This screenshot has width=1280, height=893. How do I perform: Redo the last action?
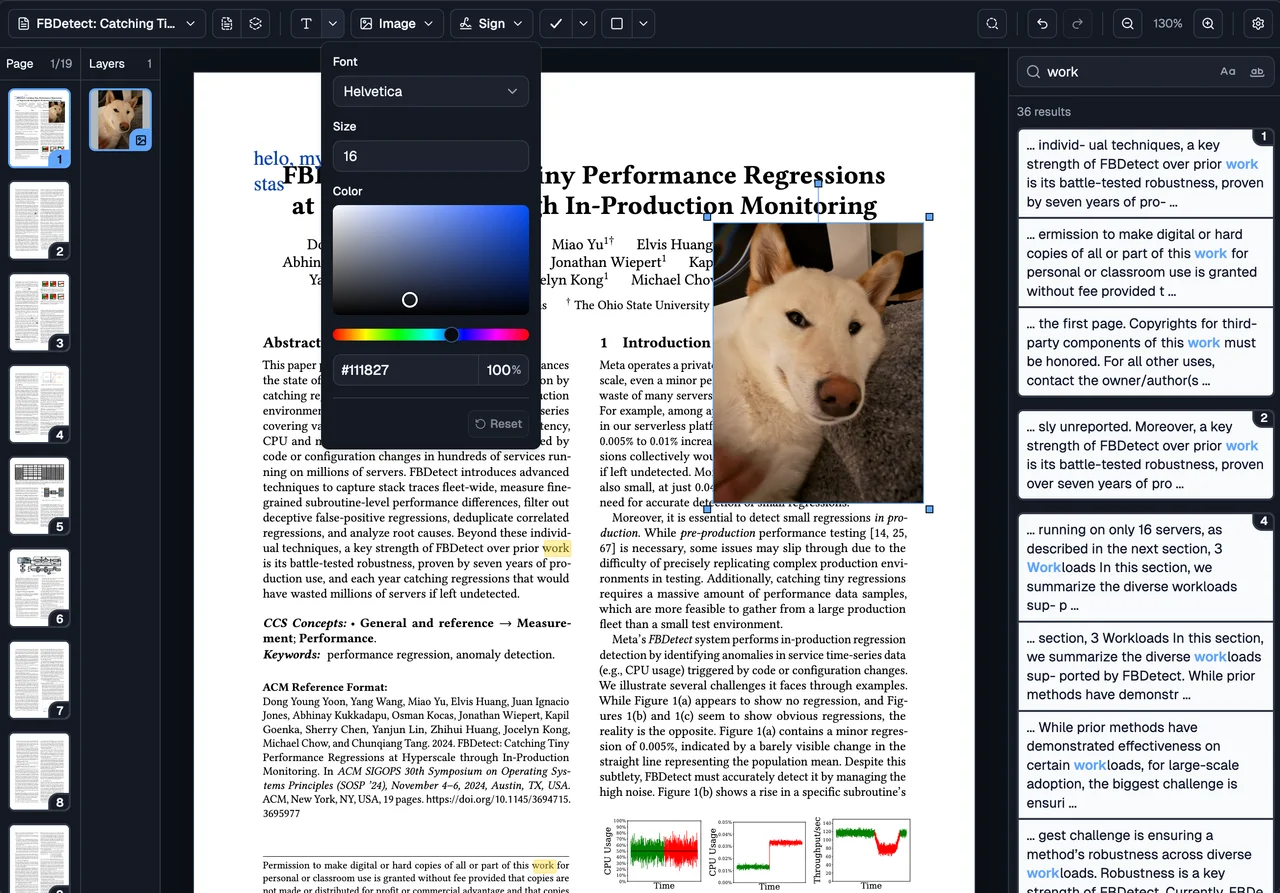[x=1077, y=23]
